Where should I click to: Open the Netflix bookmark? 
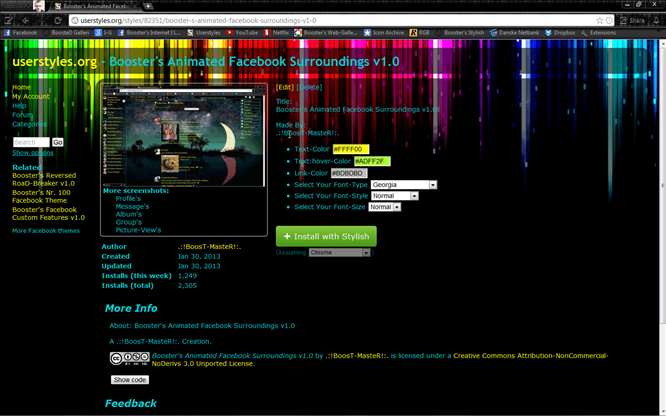pos(277,33)
